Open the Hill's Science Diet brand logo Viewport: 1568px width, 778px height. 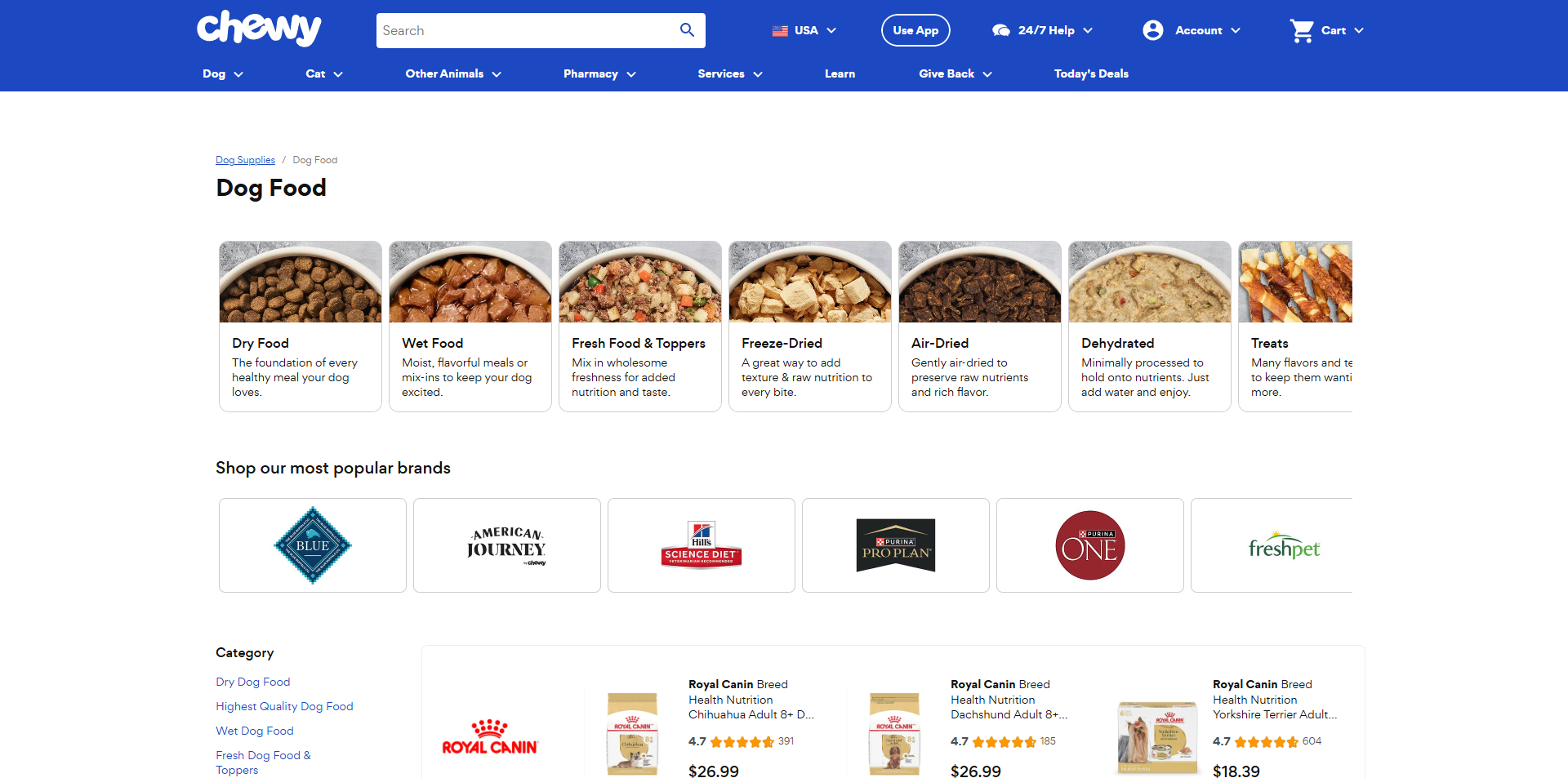[702, 545]
